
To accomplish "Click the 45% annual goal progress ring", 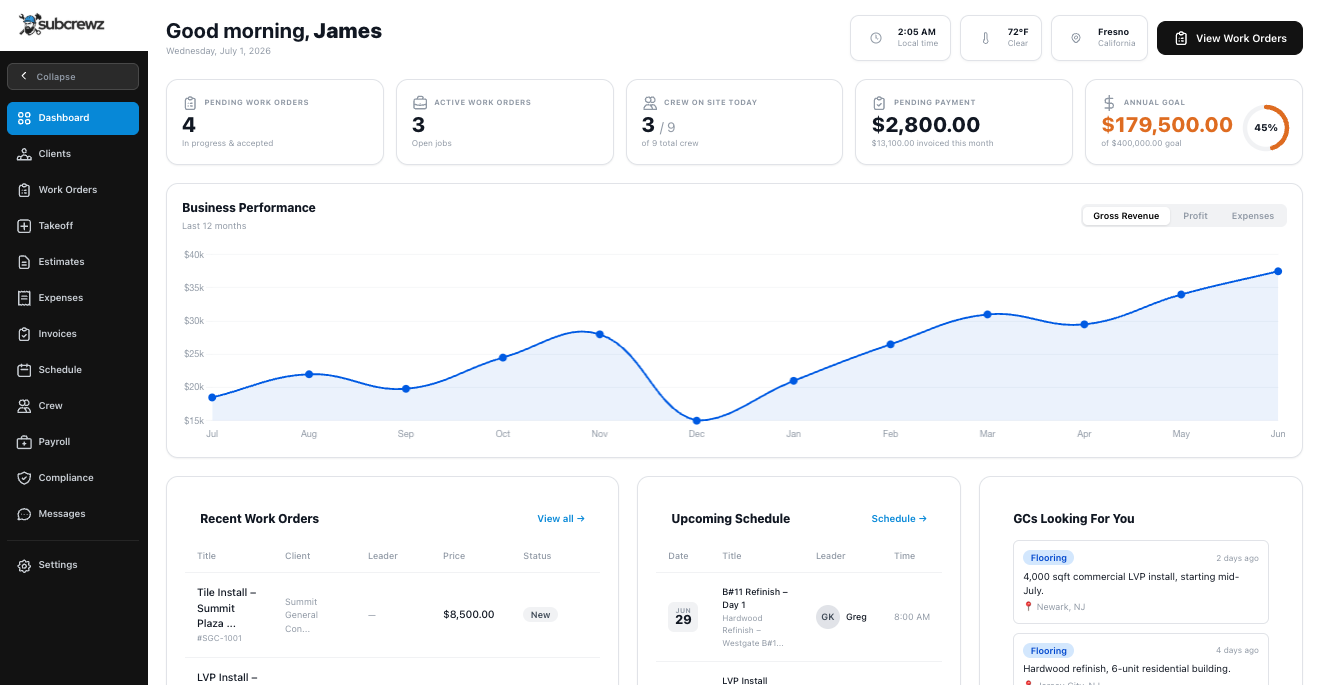I will click(x=1266, y=128).
